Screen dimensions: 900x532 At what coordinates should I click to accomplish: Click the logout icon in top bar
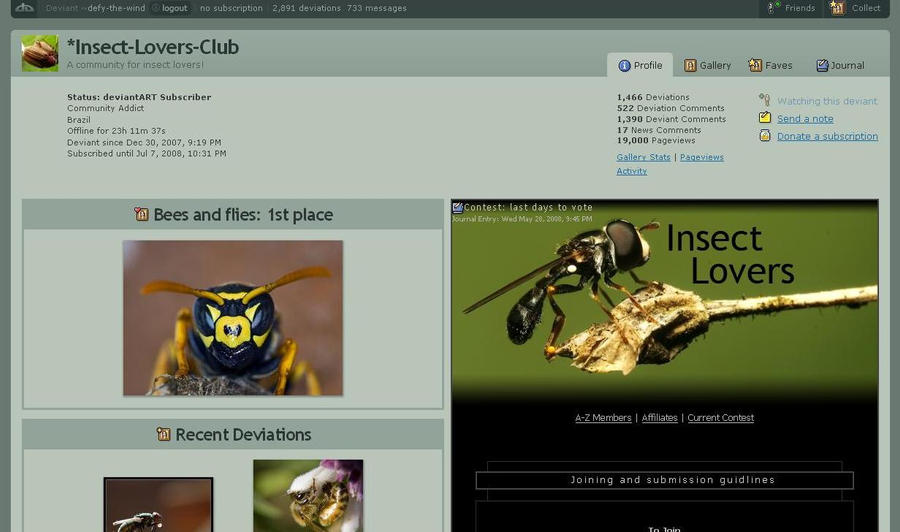[x=155, y=8]
